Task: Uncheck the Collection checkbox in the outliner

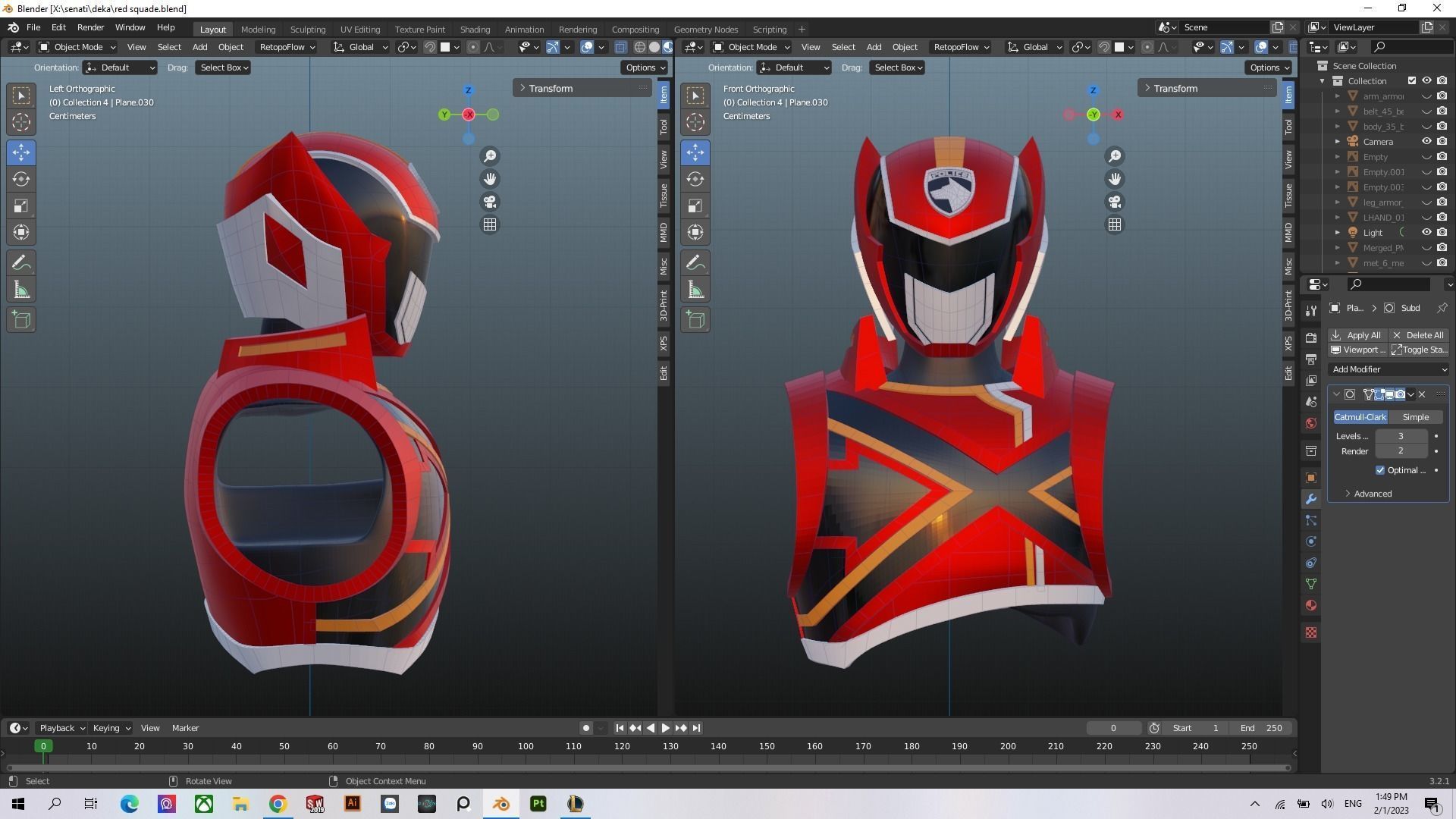Action: 1412,80
